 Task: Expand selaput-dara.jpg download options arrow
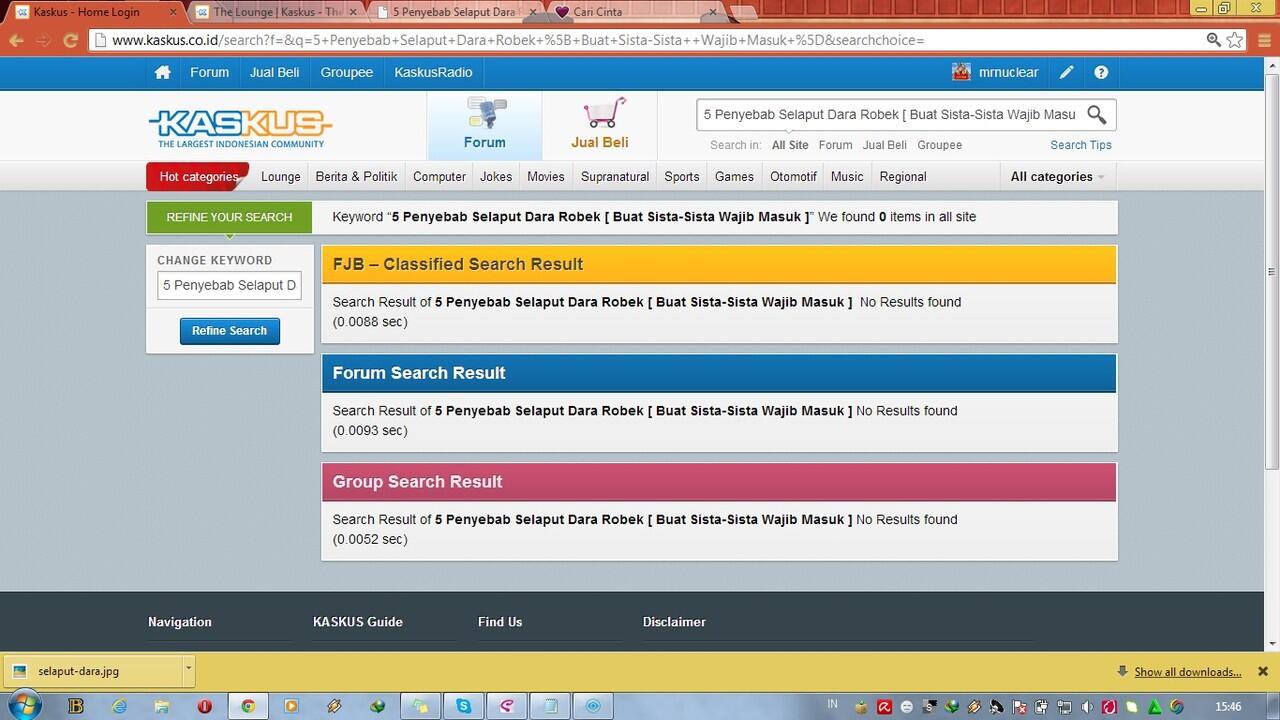point(188,671)
